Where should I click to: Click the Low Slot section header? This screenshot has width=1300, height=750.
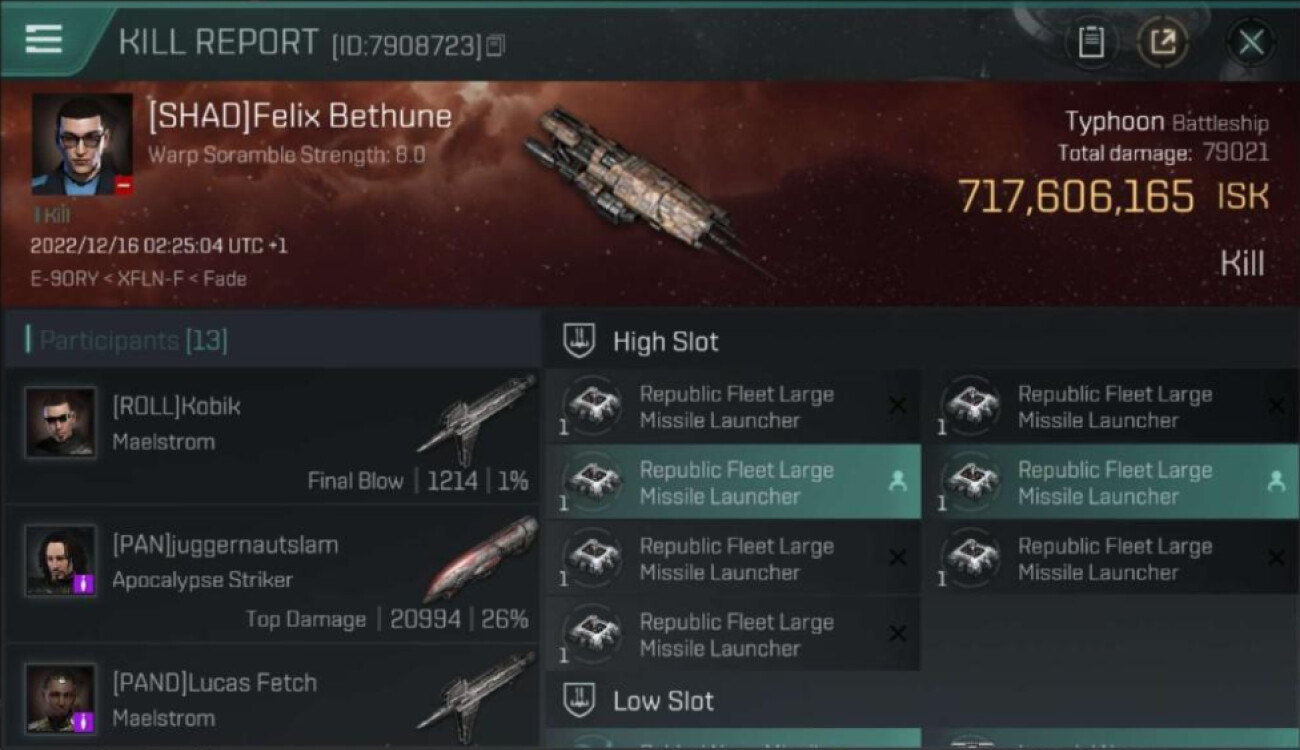click(x=663, y=701)
